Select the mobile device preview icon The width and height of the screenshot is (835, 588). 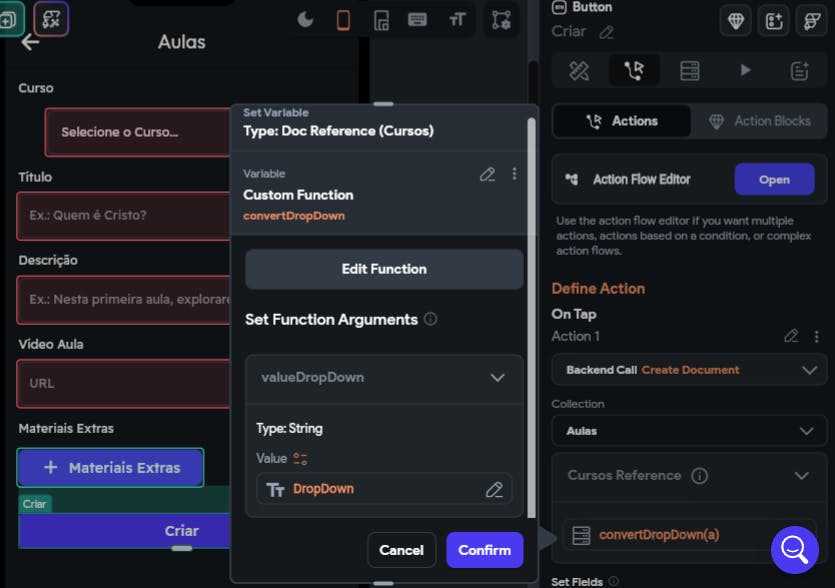pos(343,19)
